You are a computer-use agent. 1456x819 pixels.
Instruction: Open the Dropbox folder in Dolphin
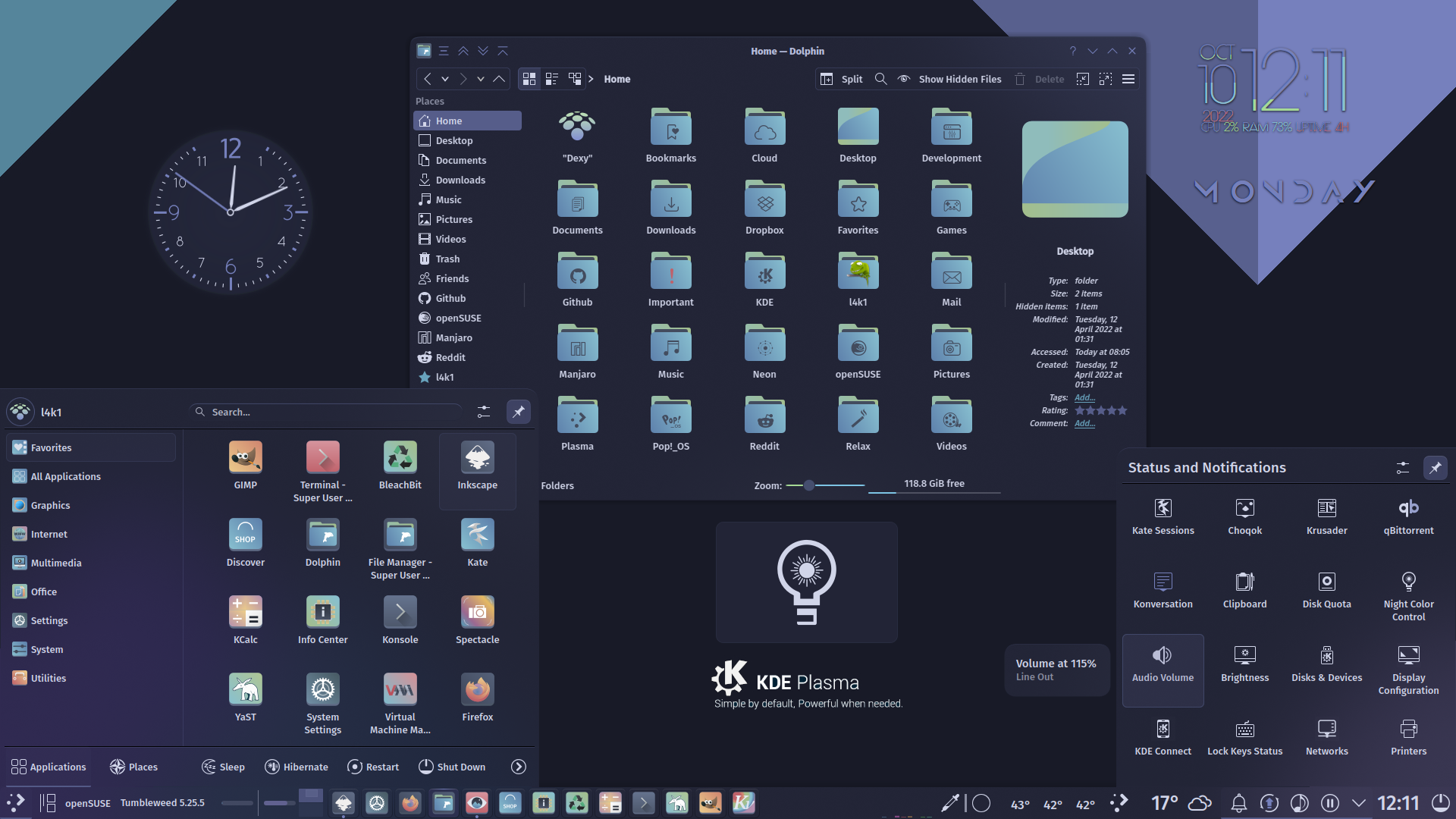coord(764,209)
